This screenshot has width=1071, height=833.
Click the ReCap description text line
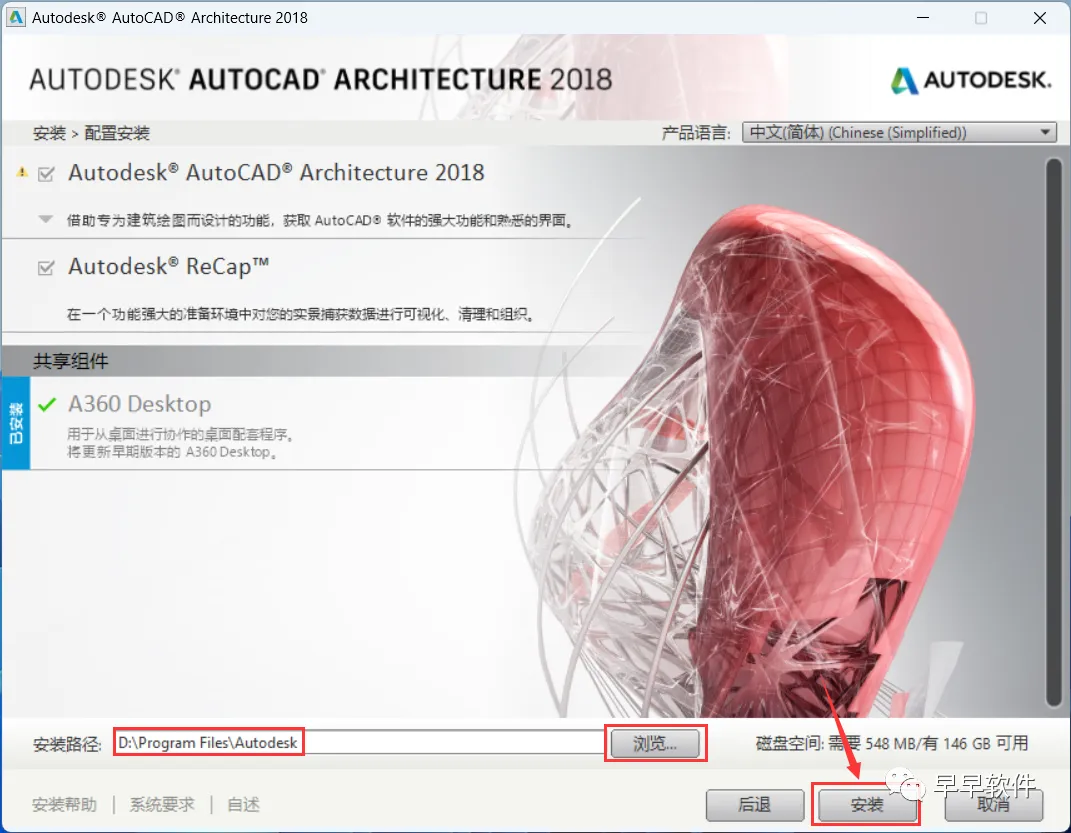coord(301,314)
